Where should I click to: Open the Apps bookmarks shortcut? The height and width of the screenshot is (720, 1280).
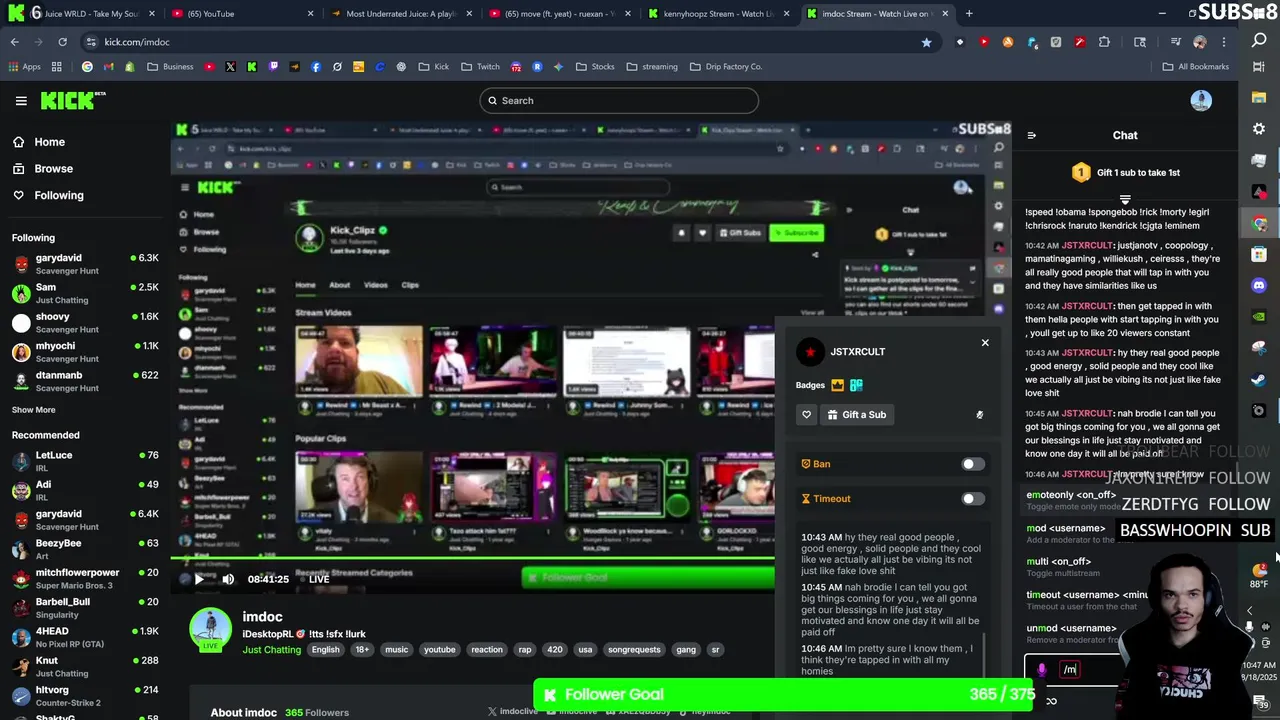tap(25, 67)
